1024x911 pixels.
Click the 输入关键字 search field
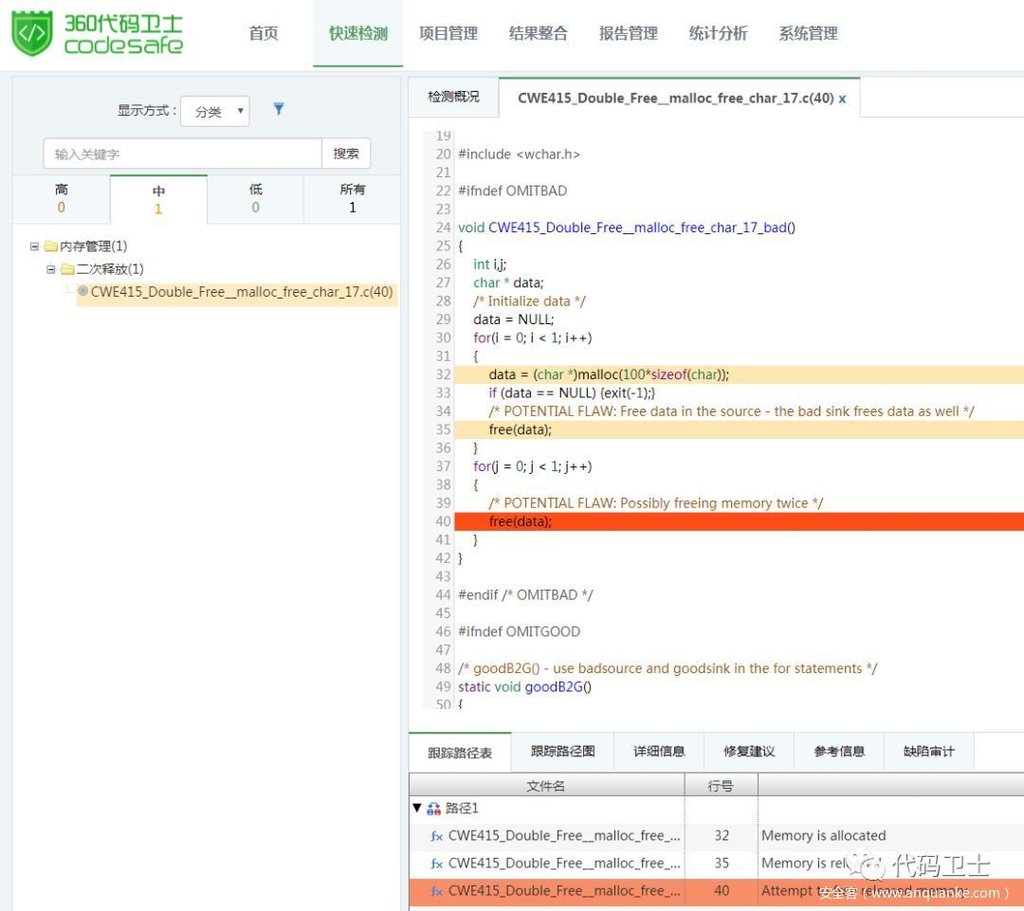point(182,154)
